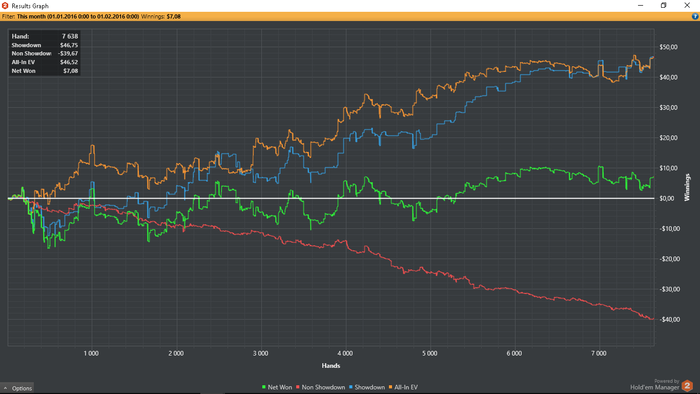Click the green Net Won color swatch
This screenshot has height=394, width=700.
click(x=264, y=387)
